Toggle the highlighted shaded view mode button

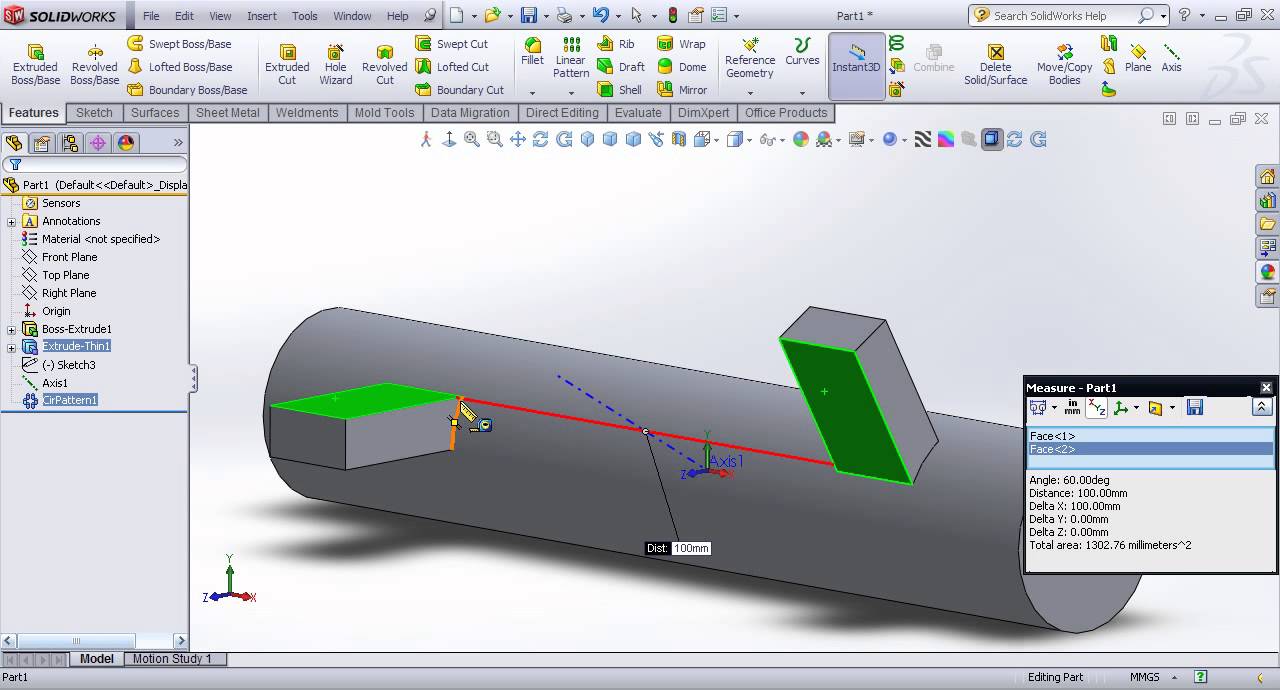[991, 140]
